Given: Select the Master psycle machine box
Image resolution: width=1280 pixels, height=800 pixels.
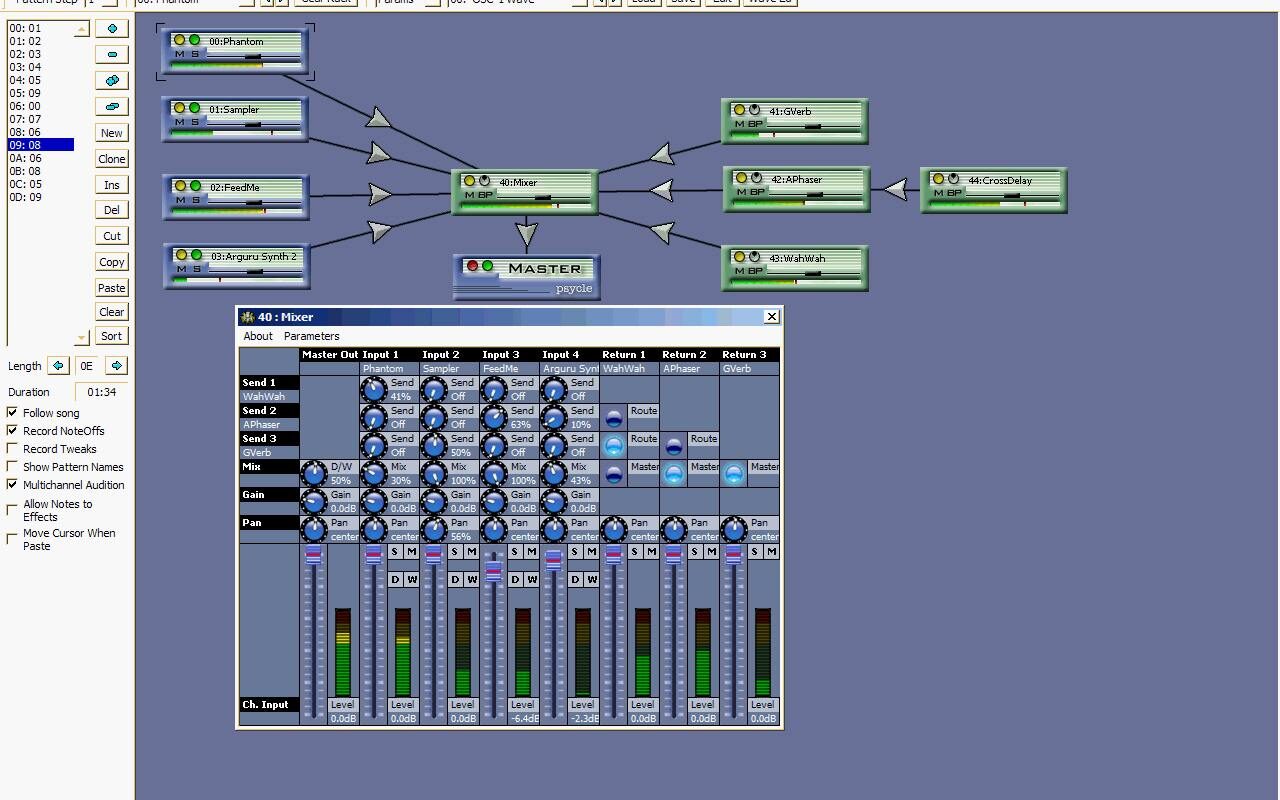Looking at the screenshot, I should coord(527,277).
